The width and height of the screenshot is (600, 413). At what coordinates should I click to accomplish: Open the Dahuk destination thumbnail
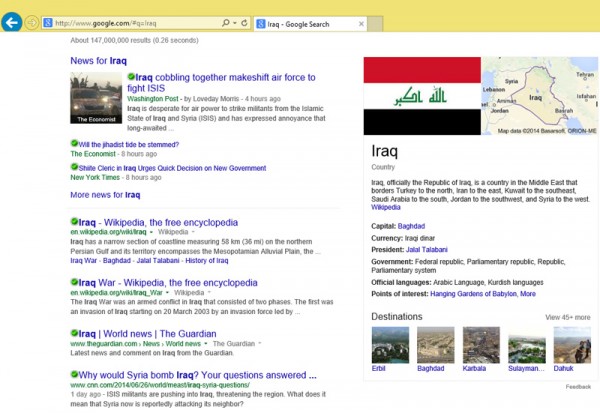pyautogui.click(x=572, y=345)
